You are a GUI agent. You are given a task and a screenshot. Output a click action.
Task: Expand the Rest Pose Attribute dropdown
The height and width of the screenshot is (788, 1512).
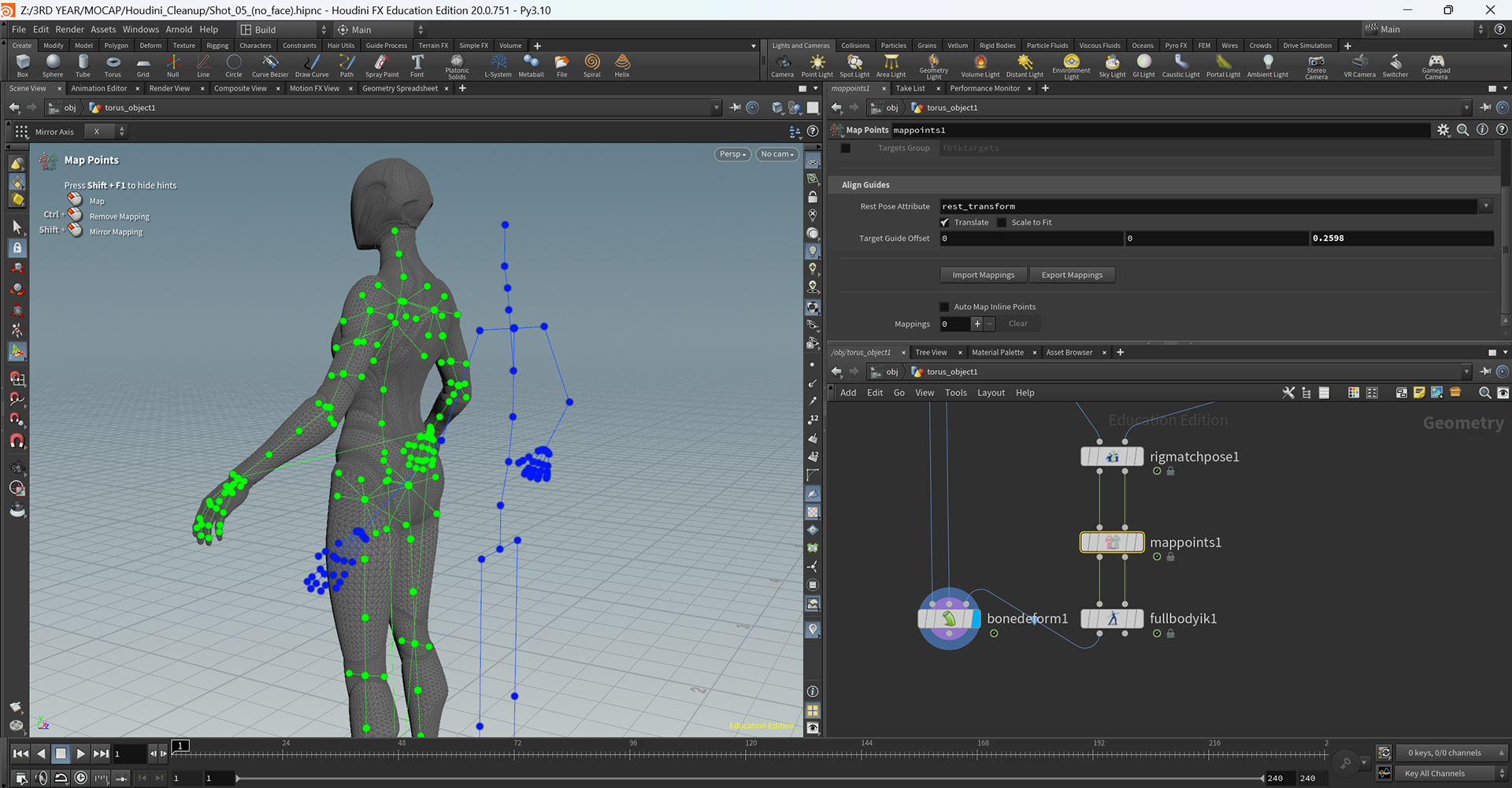(1486, 206)
